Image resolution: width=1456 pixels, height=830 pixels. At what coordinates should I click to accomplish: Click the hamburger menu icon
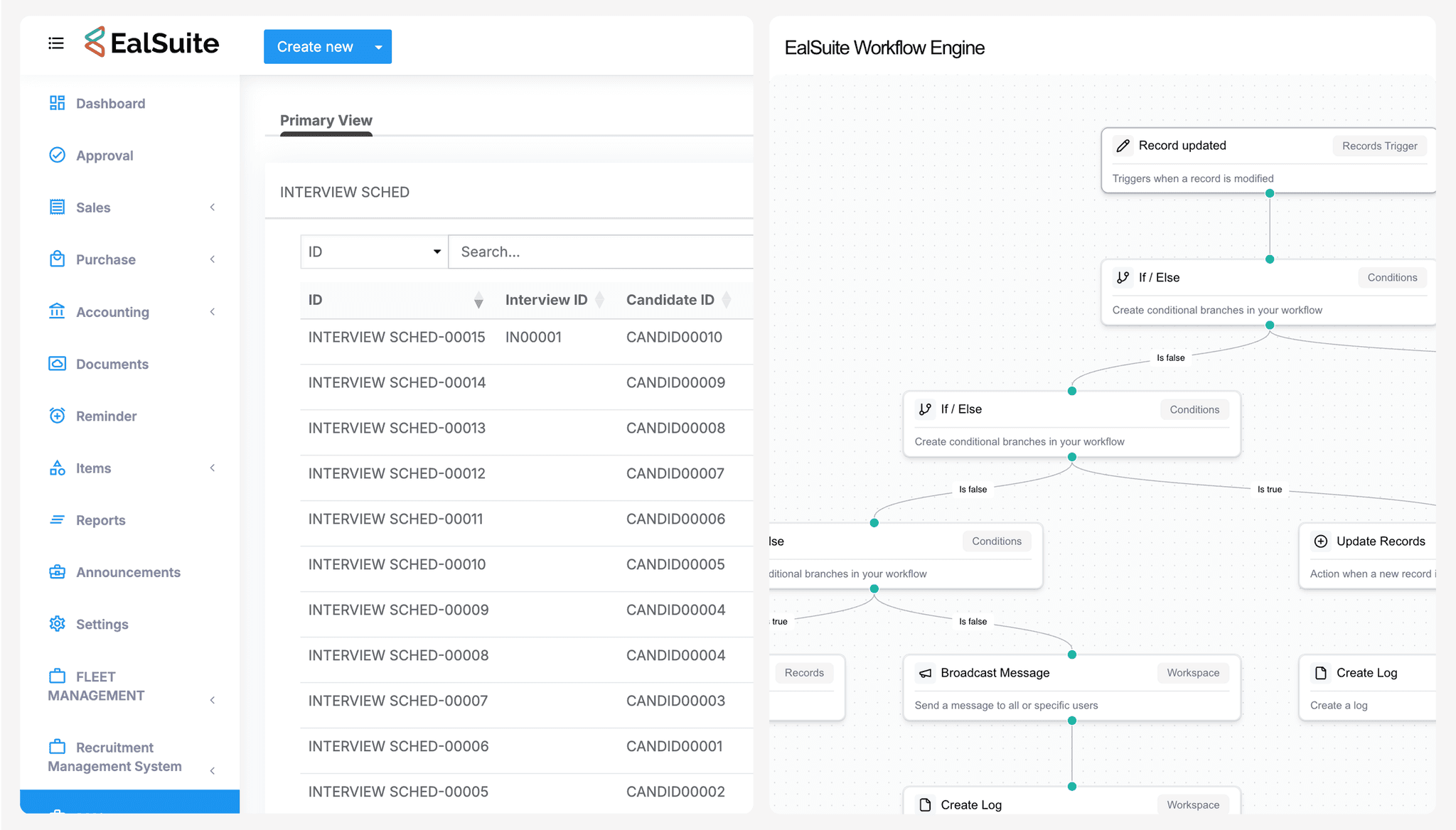point(56,43)
